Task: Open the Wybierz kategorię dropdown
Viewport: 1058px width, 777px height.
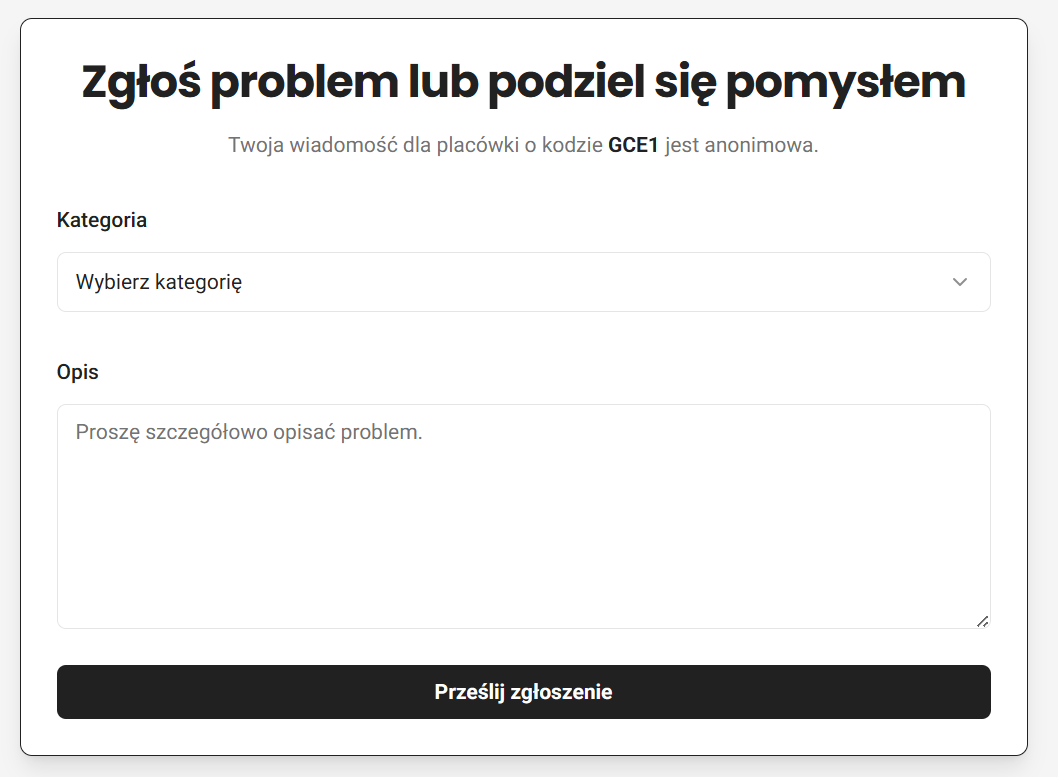Action: [x=524, y=282]
